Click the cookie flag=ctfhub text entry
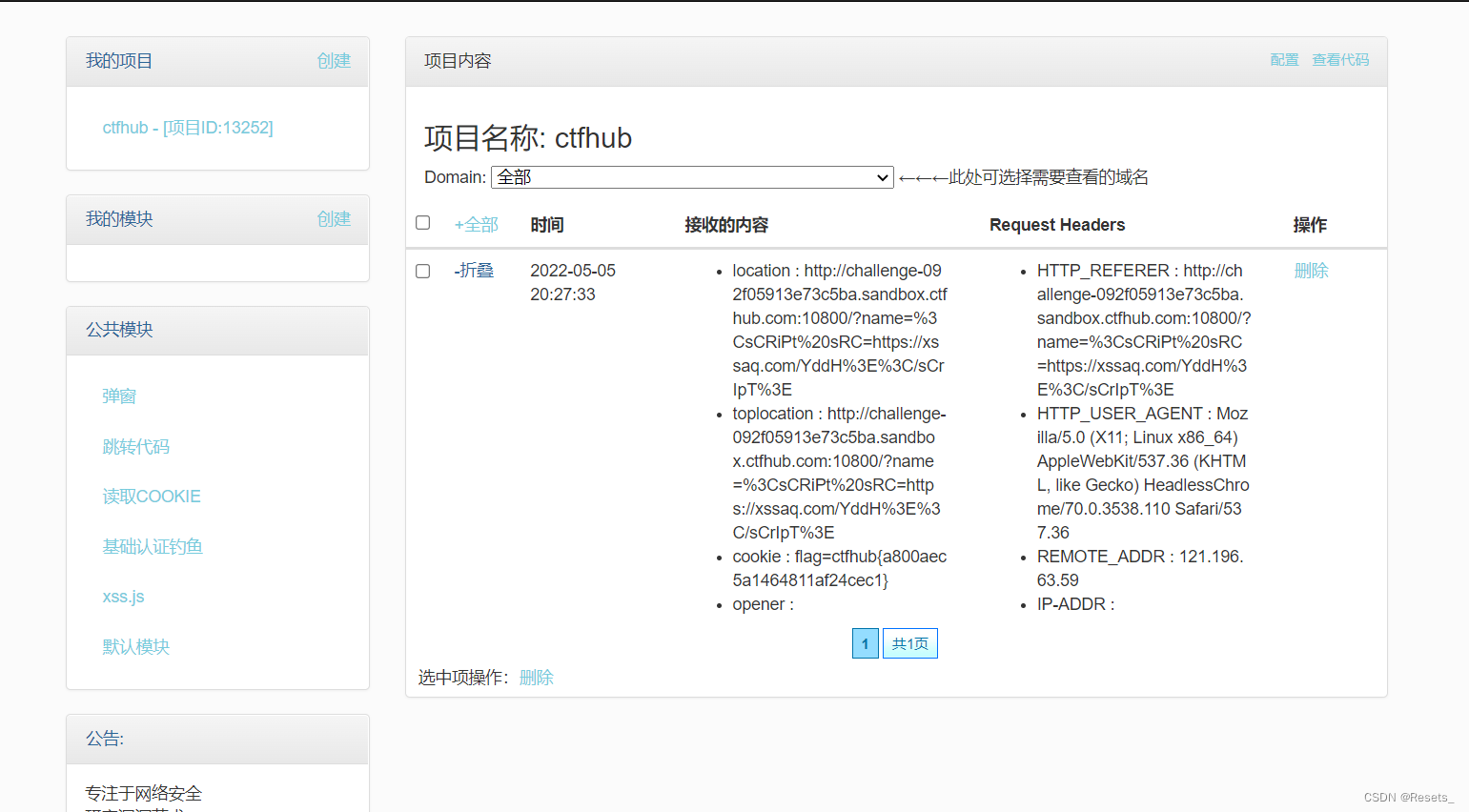Viewport: 1469px width, 812px height. point(839,568)
